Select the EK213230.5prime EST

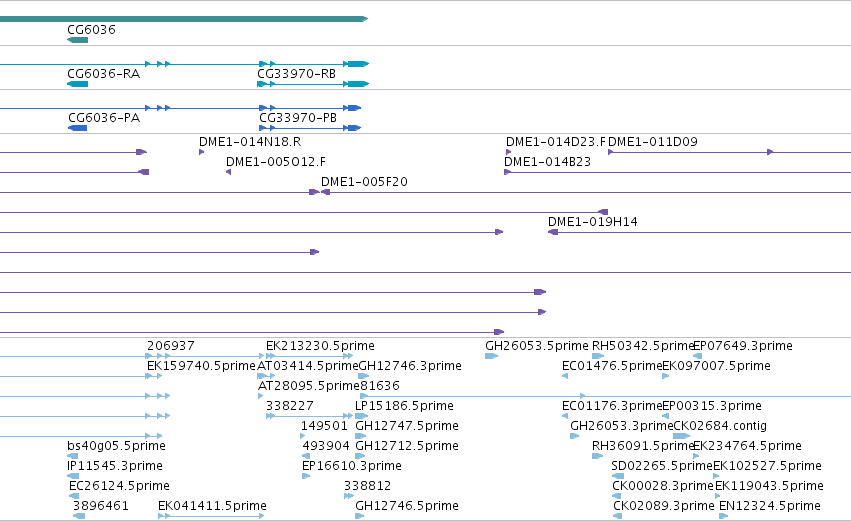[x=320, y=346]
